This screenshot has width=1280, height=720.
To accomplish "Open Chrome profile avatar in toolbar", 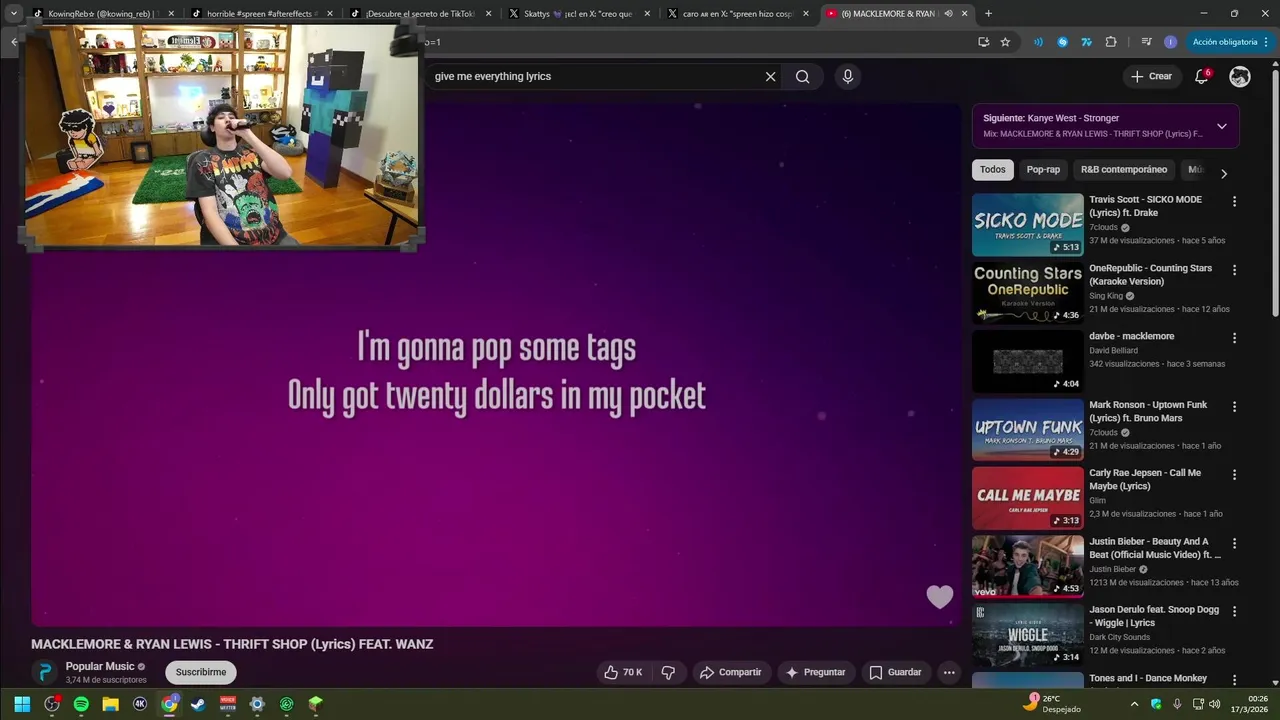I will (x=1170, y=42).
